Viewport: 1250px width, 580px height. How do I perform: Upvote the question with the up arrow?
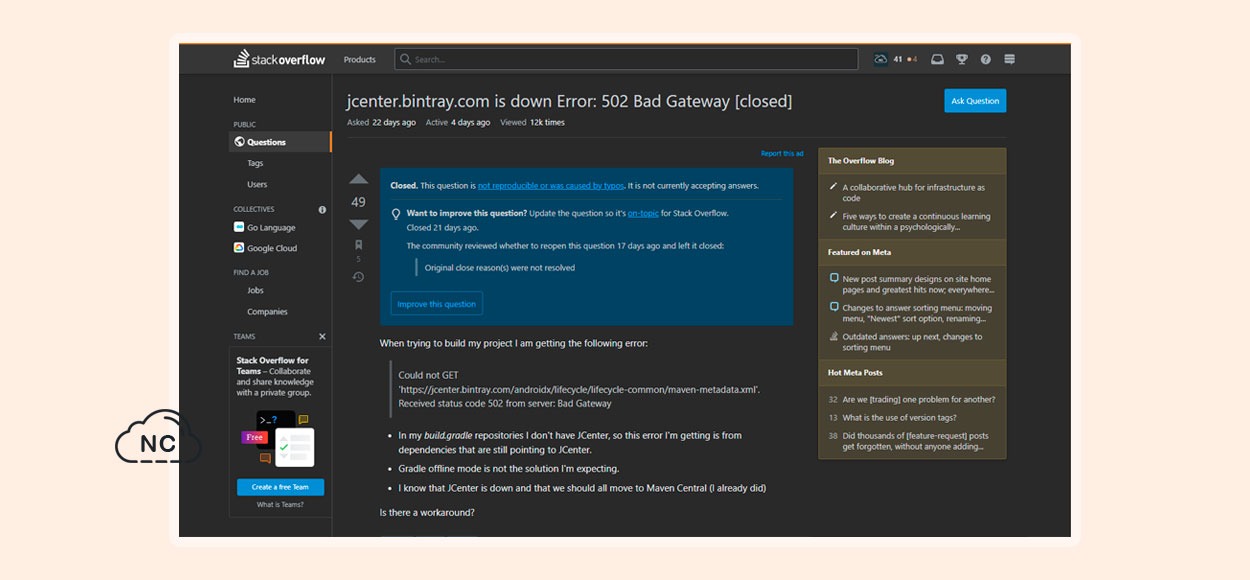[358, 180]
